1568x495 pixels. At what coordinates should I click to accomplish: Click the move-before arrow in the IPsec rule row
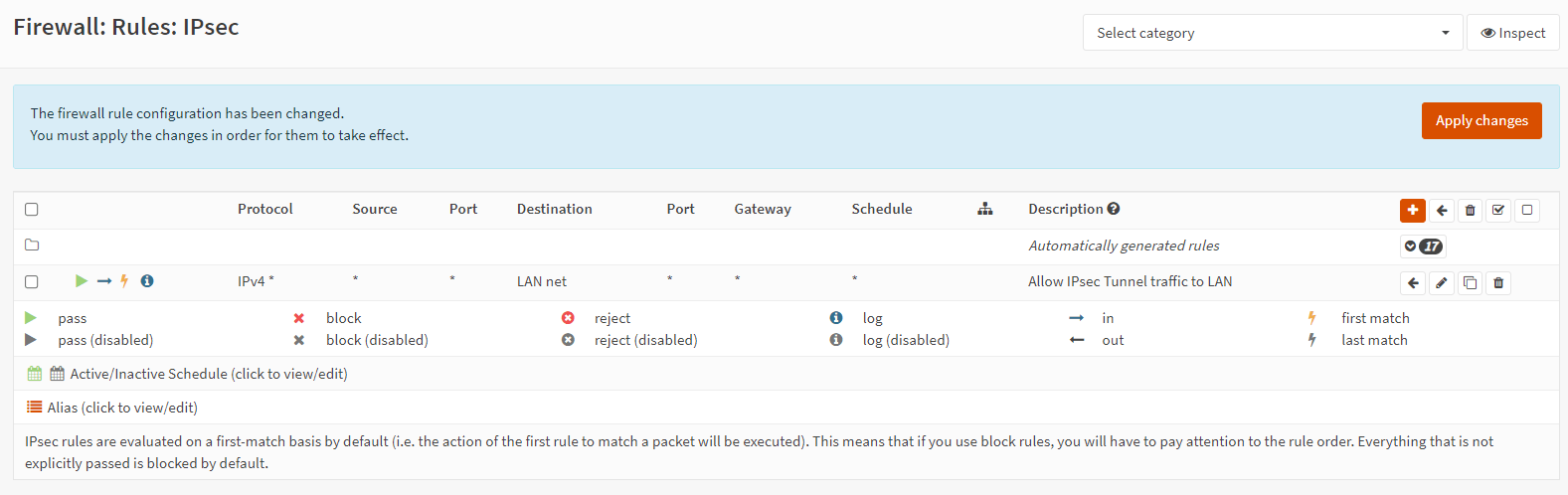[1412, 283]
